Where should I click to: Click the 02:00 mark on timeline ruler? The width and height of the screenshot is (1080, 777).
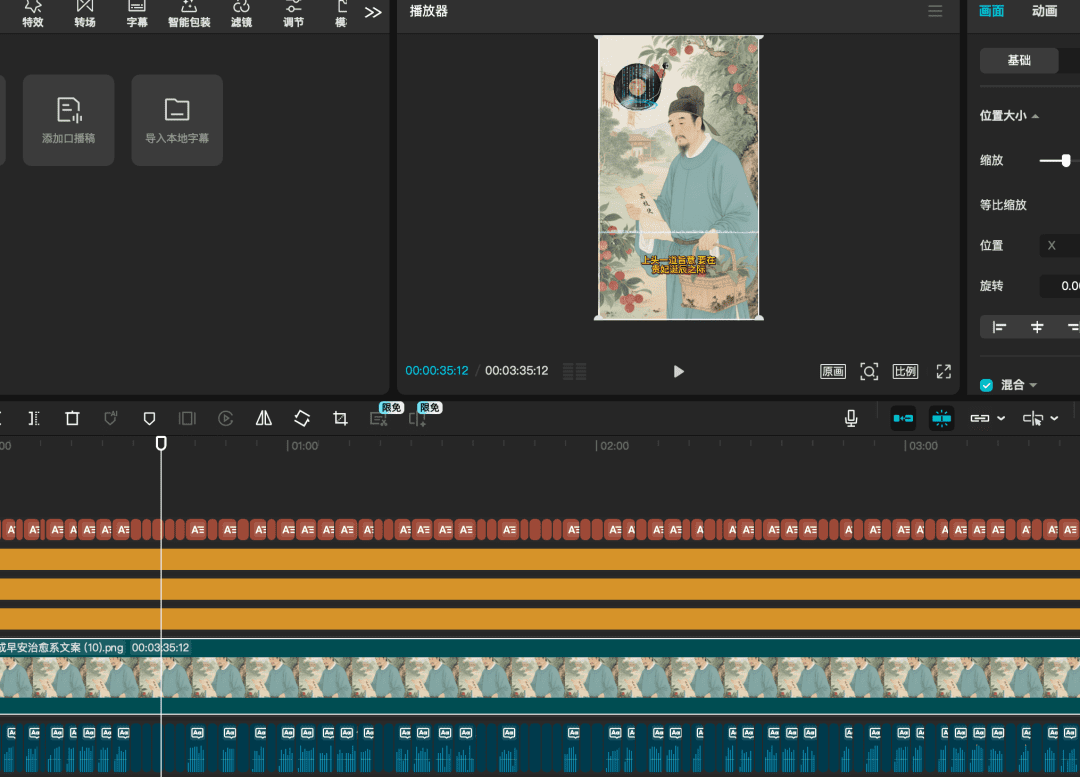tap(614, 446)
